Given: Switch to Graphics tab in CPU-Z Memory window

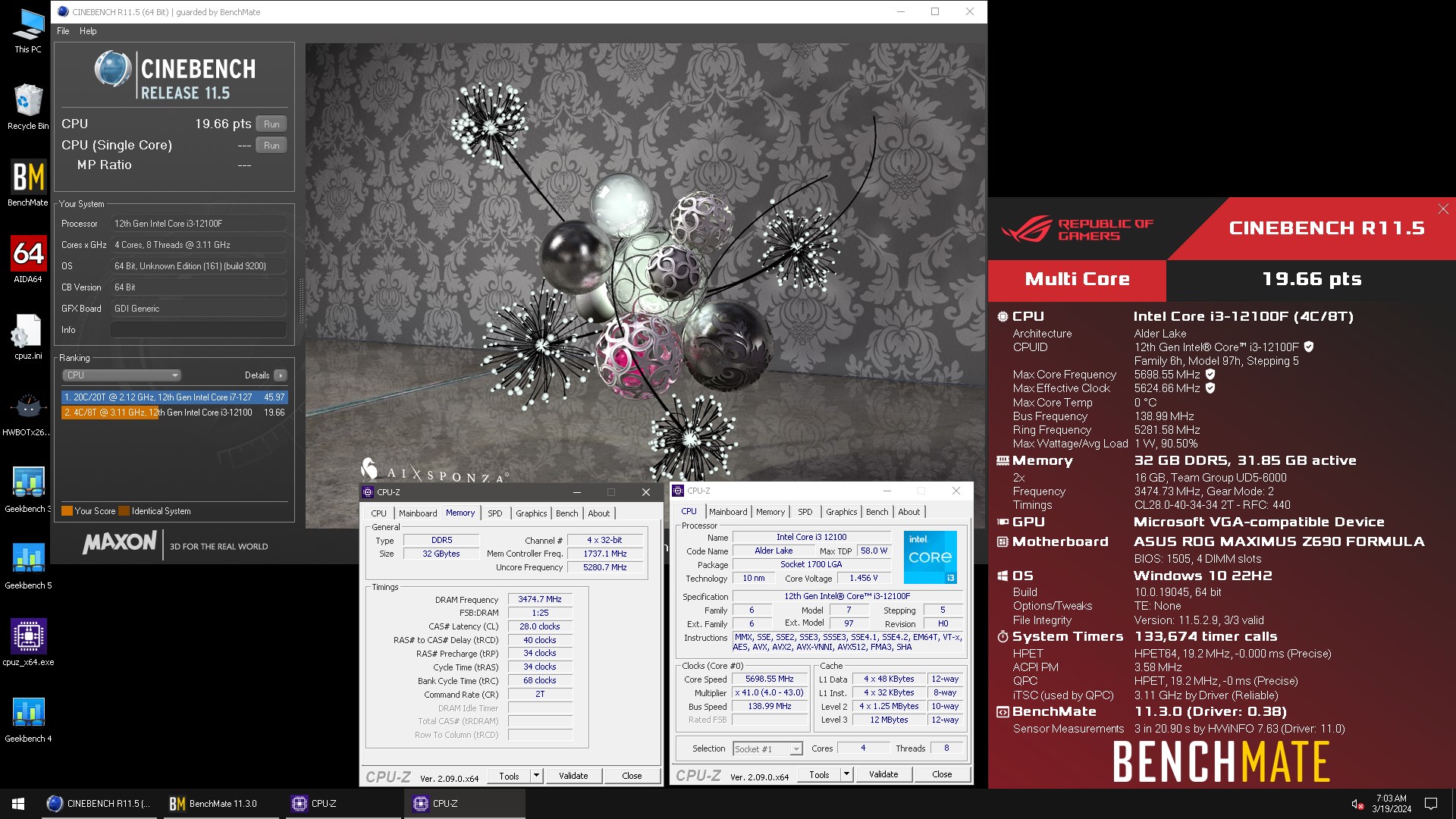Looking at the screenshot, I should (x=532, y=513).
